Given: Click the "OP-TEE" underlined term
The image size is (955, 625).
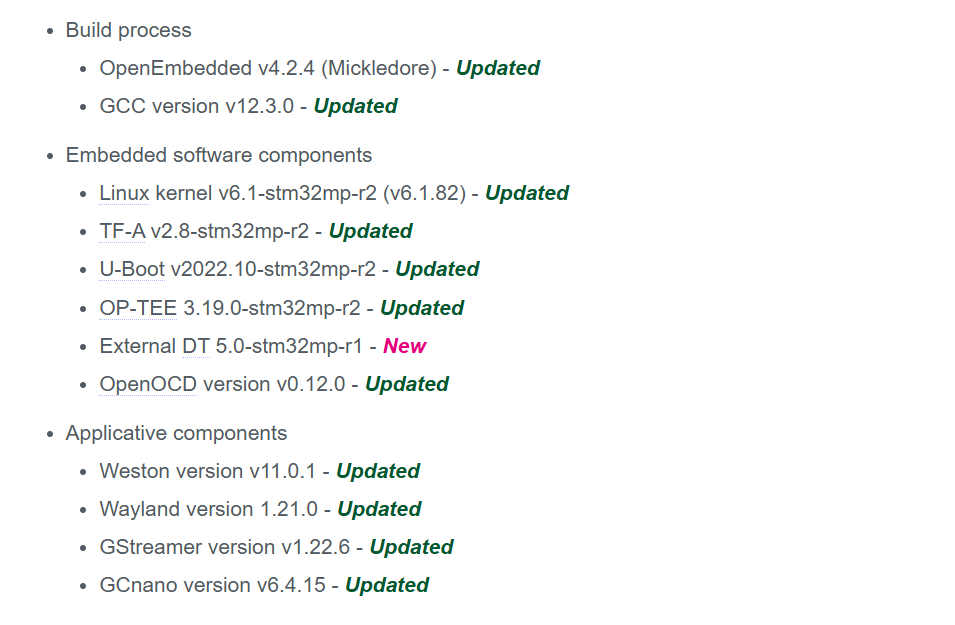Looking at the screenshot, I should (138, 308).
